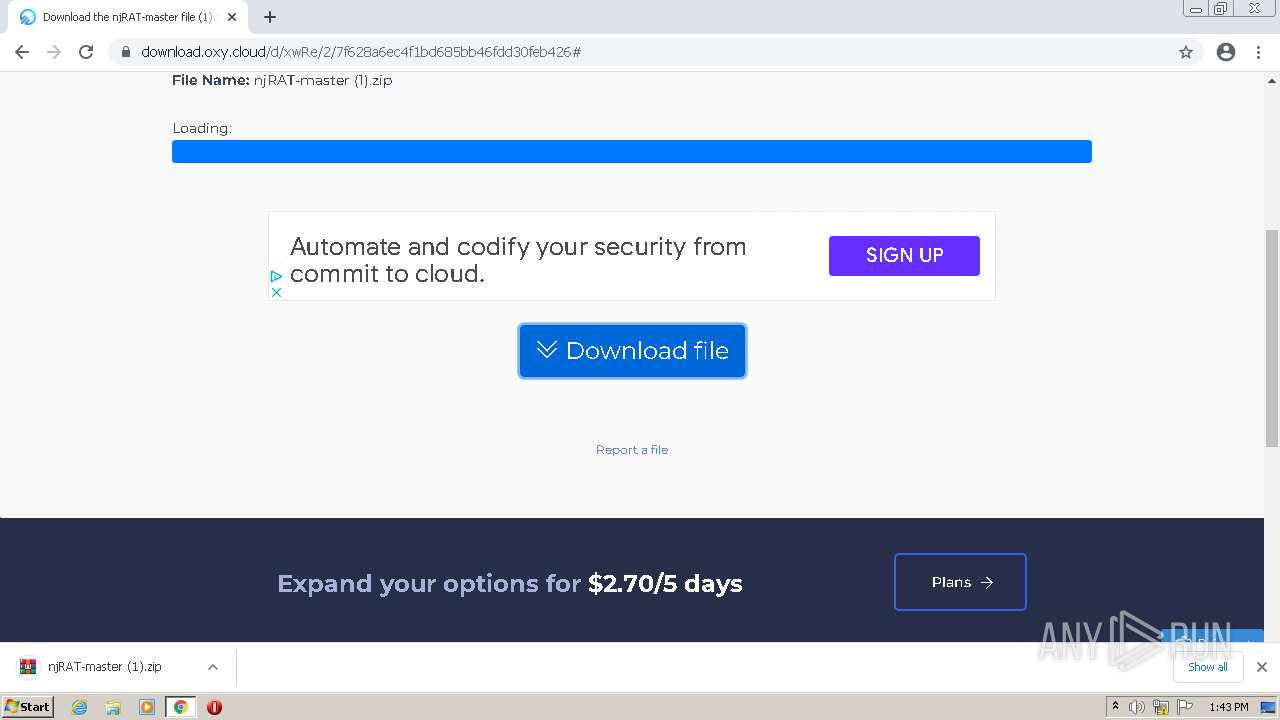This screenshot has width=1280, height=720.
Task: Open AdChoices triangle icon
Action: click(x=277, y=276)
